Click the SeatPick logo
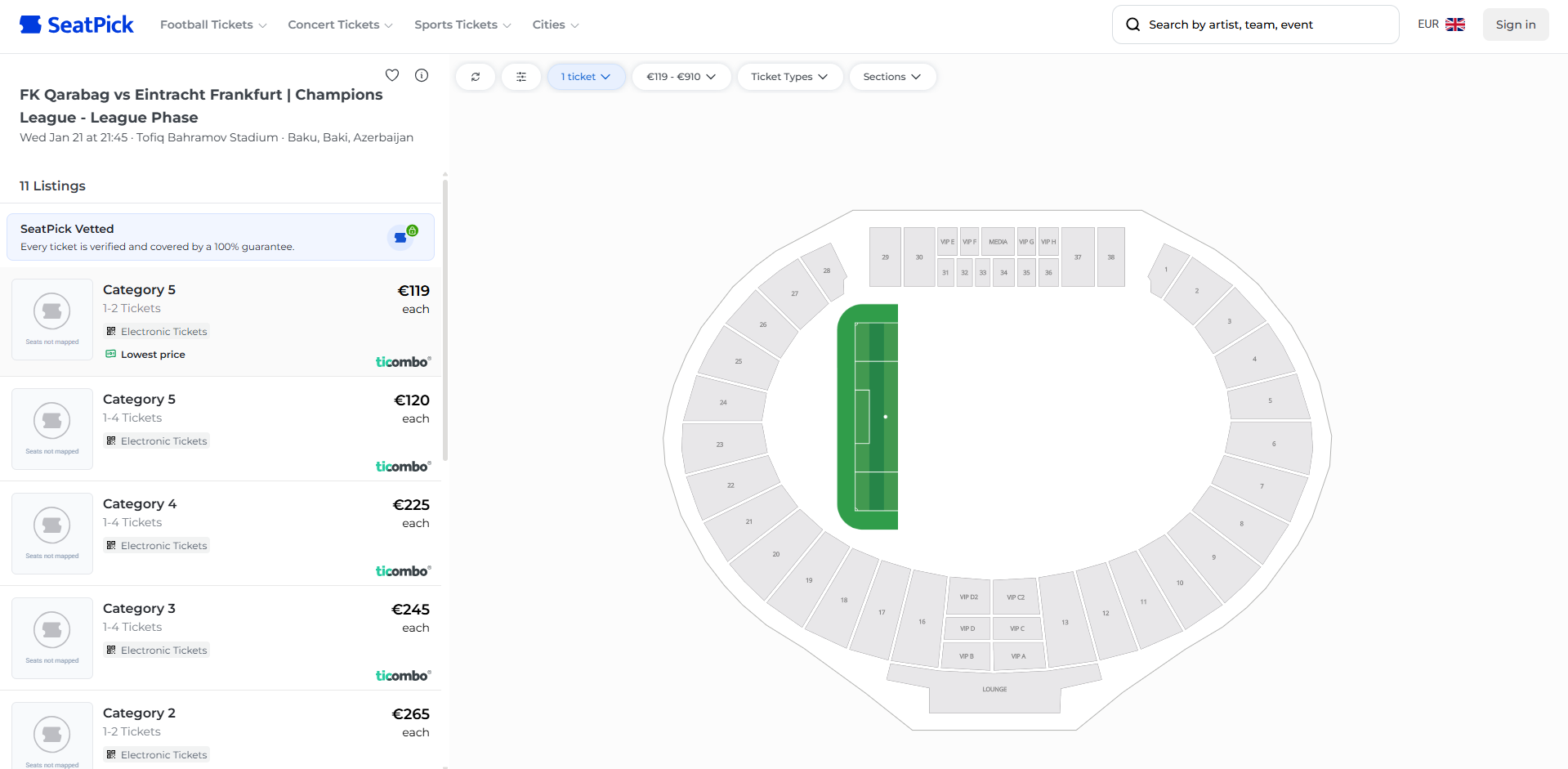The width and height of the screenshot is (1568, 769). [77, 25]
